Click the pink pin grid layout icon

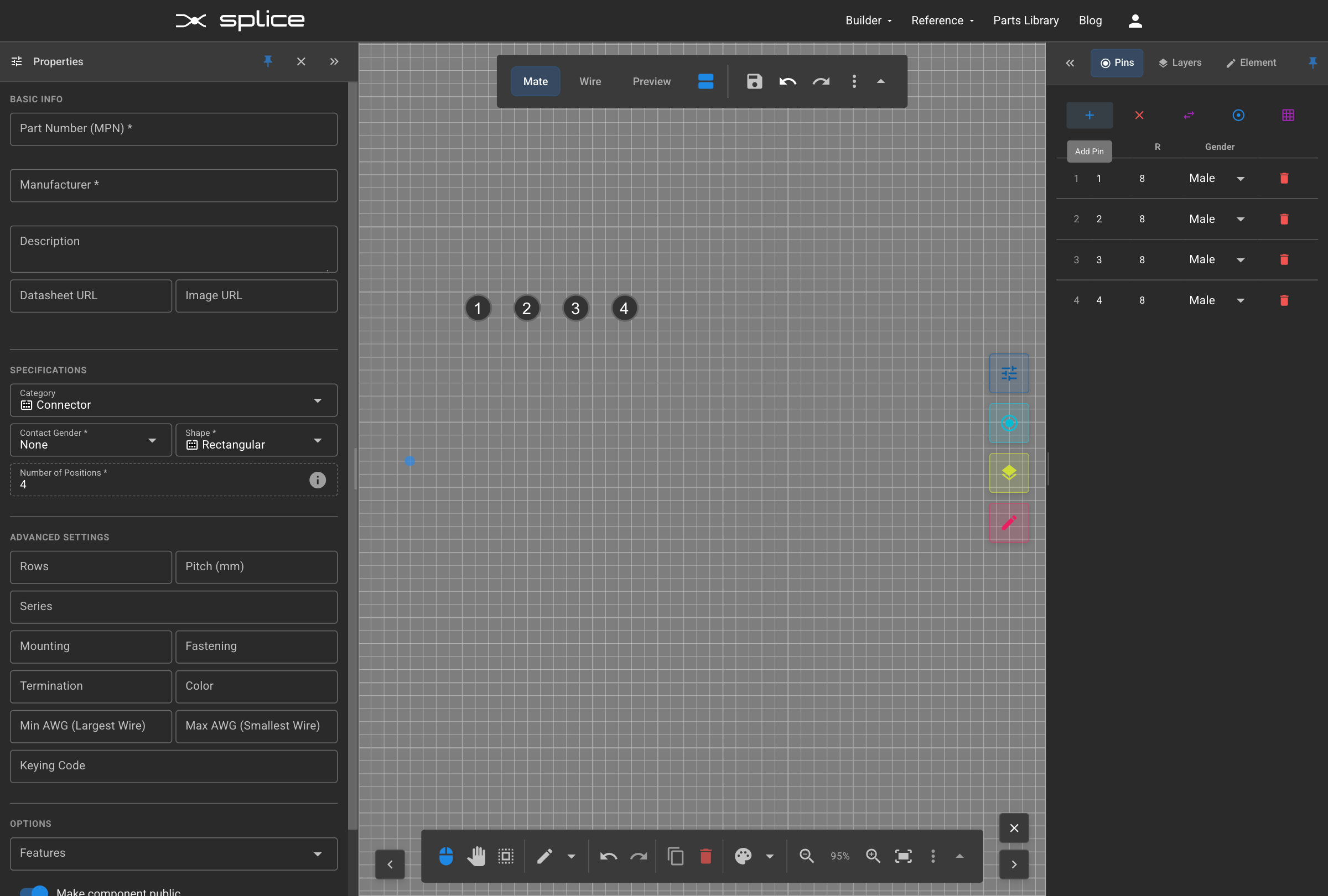(x=1288, y=116)
